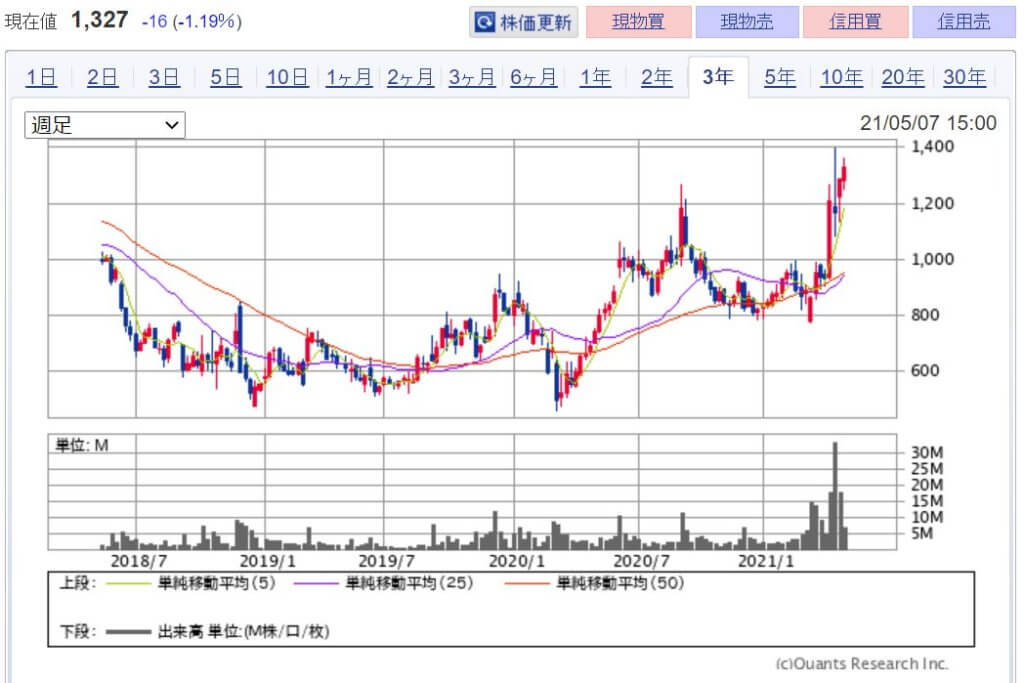Click the 信用売 button
Screen dimensions: 1024x683
click(x=964, y=22)
